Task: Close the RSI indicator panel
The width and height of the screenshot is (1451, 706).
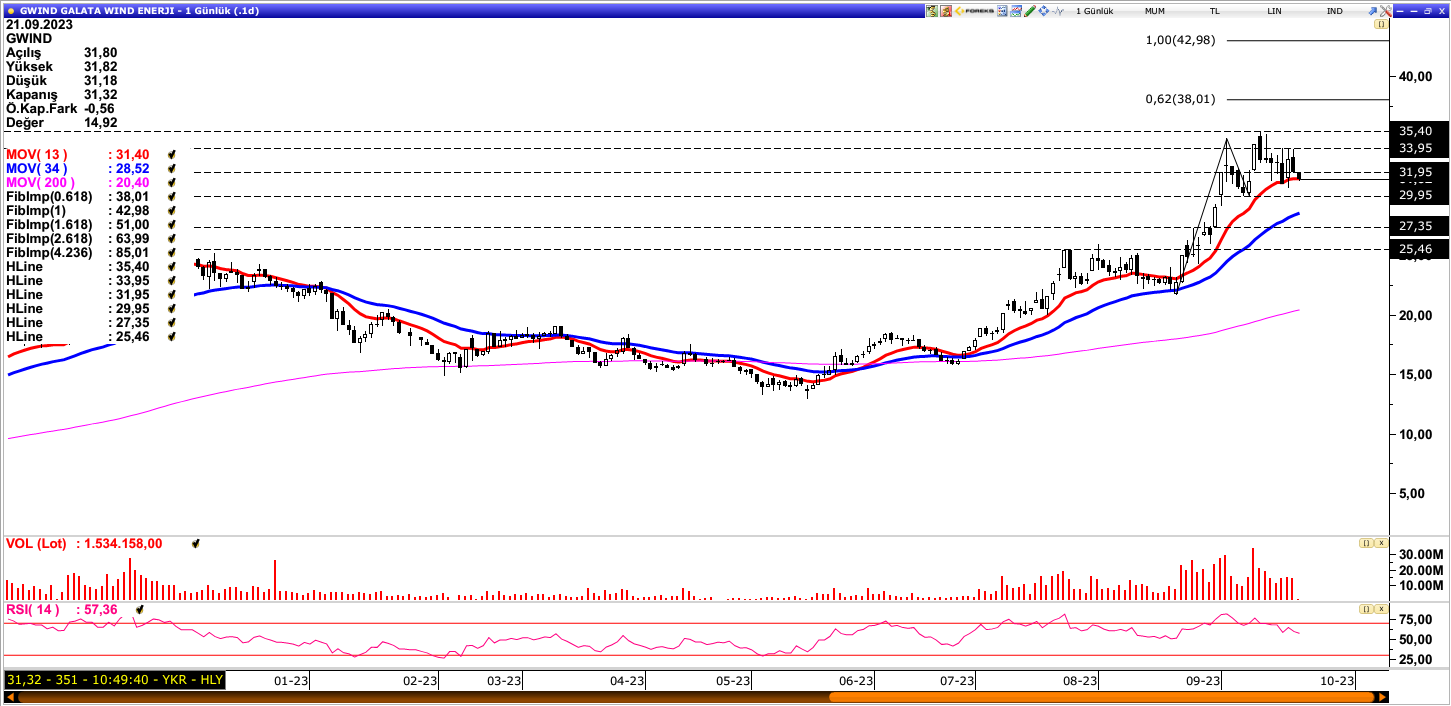Action: (1380, 608)
